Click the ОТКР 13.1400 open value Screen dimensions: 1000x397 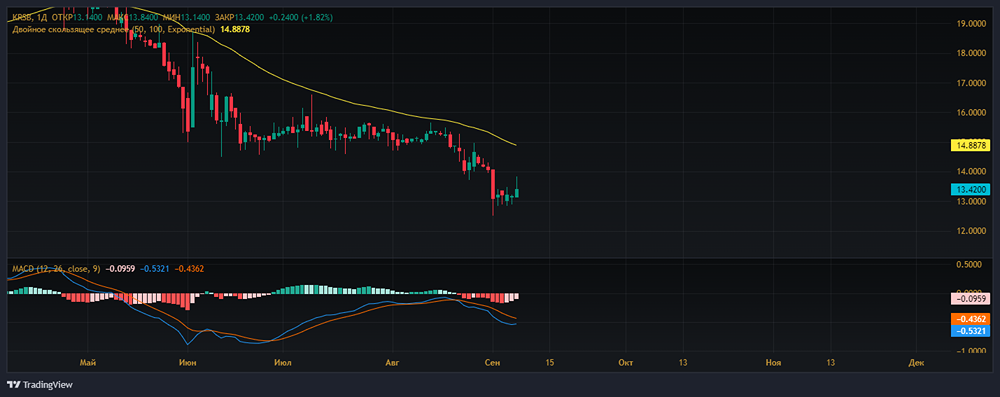[x=76, y=17]
